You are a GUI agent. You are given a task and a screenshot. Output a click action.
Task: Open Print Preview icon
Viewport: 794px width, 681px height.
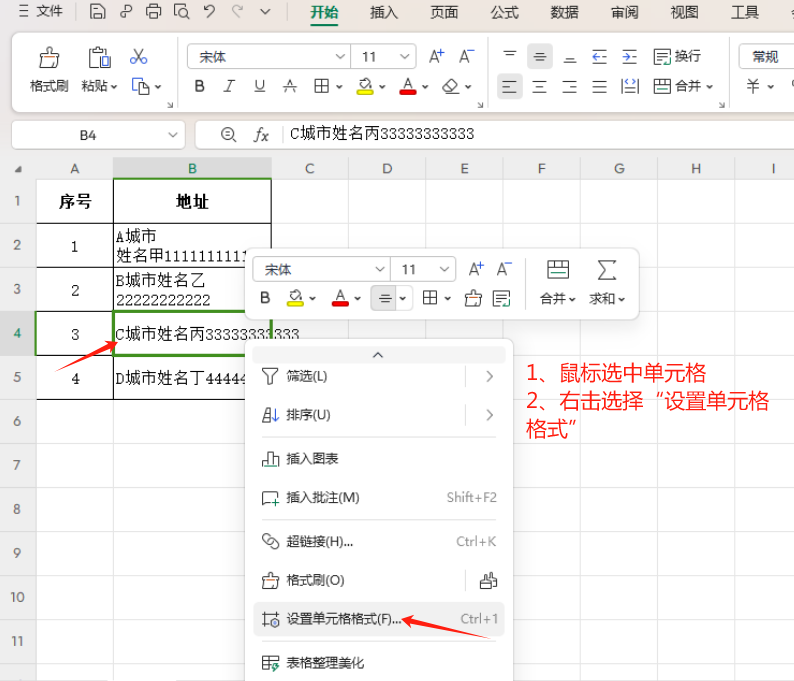[181, 11]
